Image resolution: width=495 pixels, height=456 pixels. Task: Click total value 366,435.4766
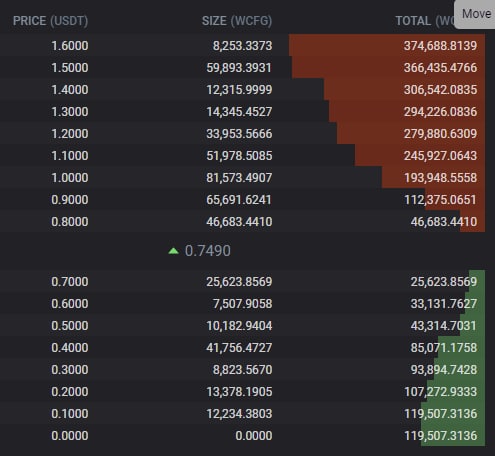pos(440,68)
